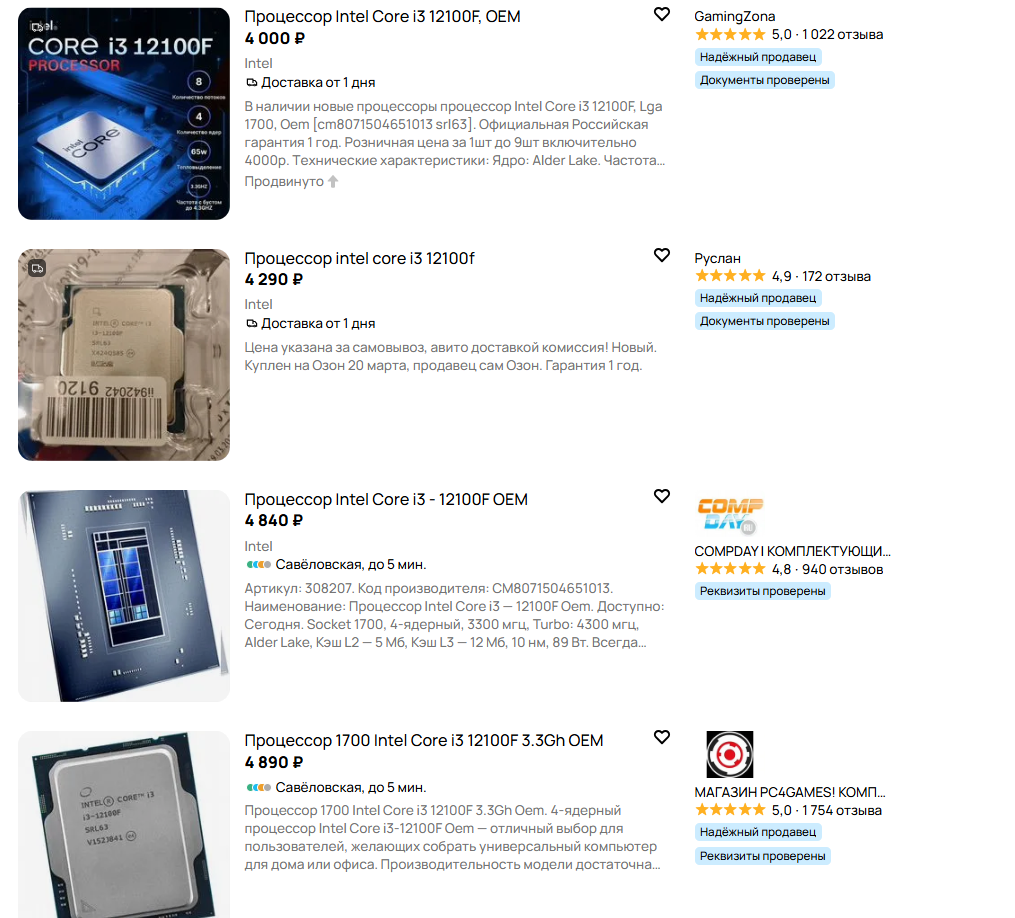Save 4 890 ₽ PC4GAMES listing with heart
The image size is (1015, 918).
(662, 737)
